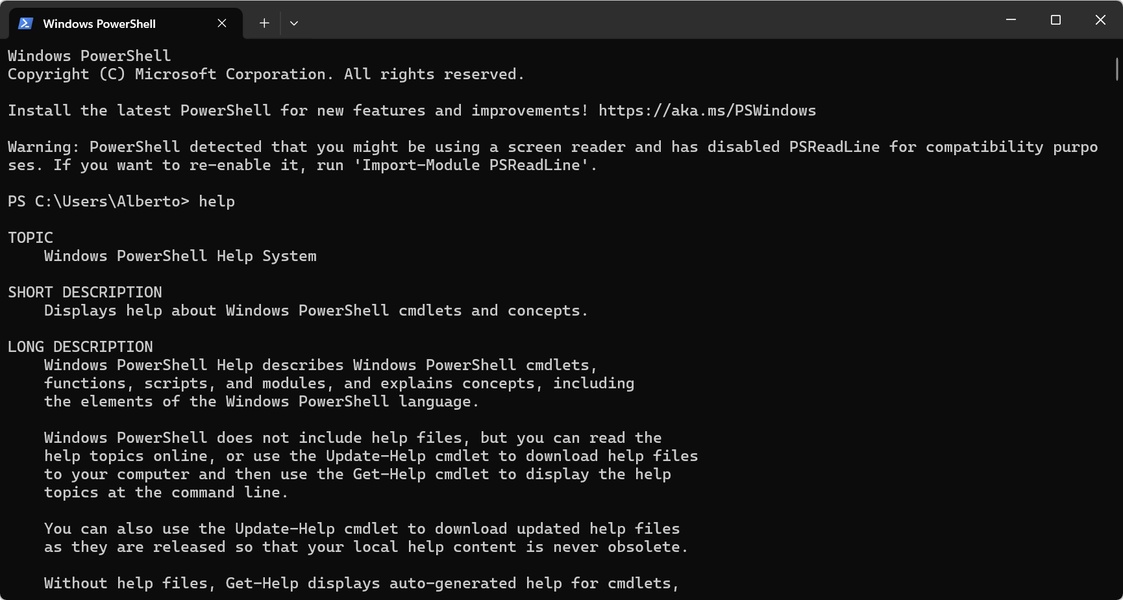Click the lower part of scrollbar track
Viewport: 1123px width, 600px height.
pos(1116,450)
